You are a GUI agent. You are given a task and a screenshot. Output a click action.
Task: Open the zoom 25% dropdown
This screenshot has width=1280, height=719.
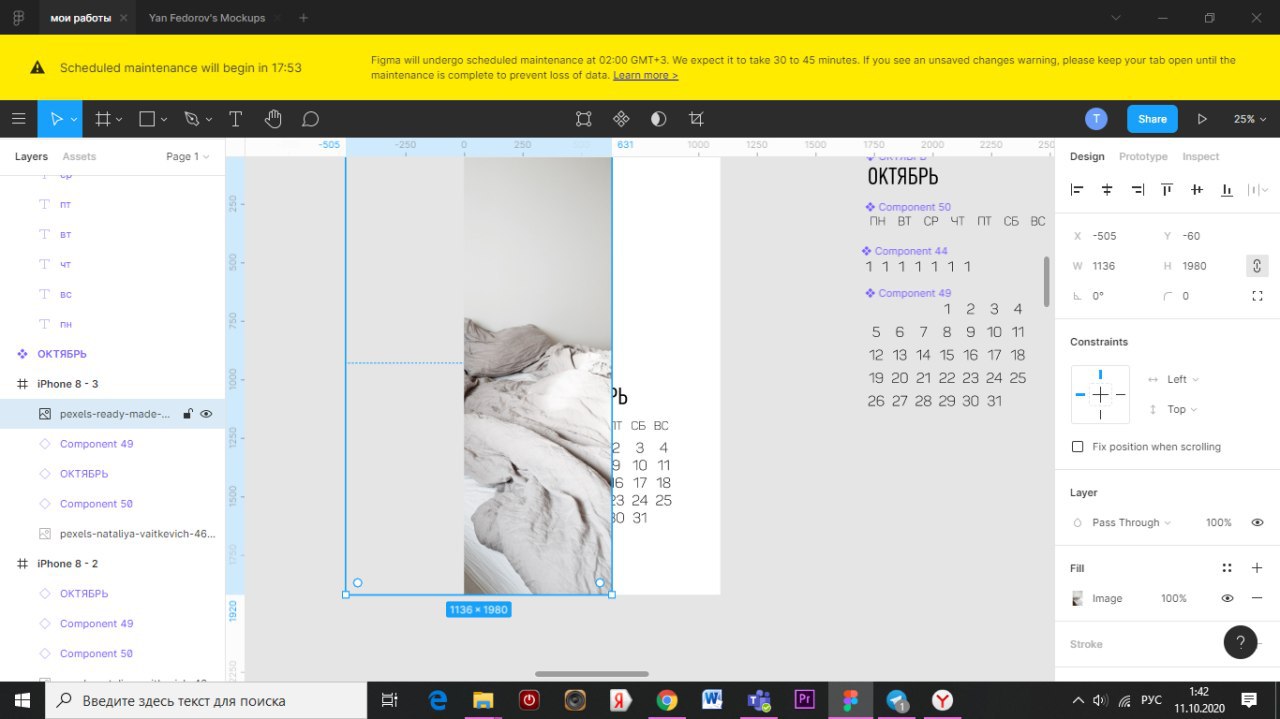[1248, 119]
